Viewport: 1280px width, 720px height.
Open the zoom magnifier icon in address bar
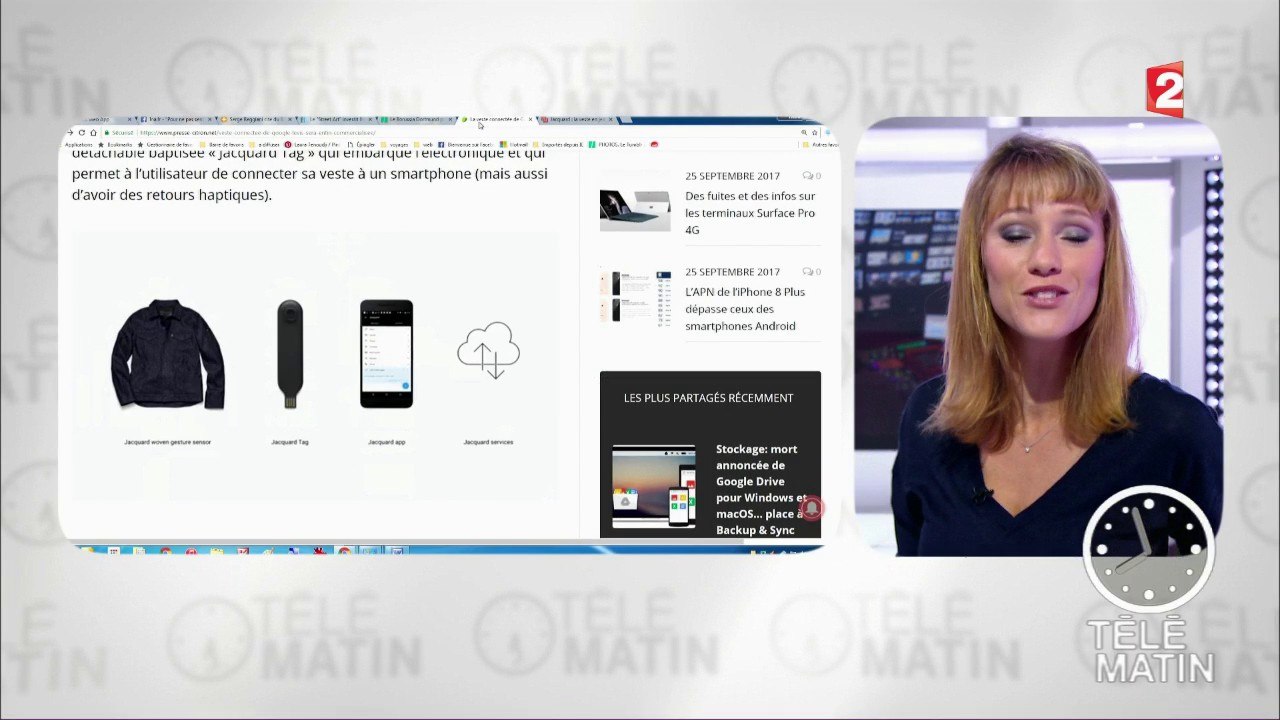804,132
